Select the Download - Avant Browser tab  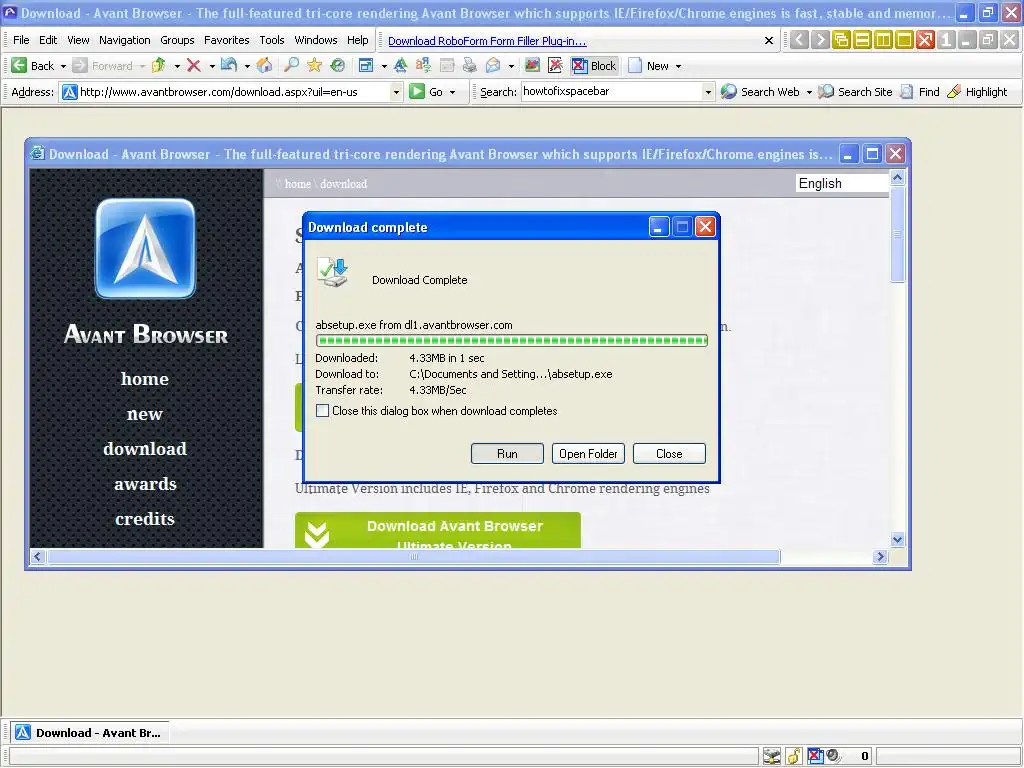point(89,733)
